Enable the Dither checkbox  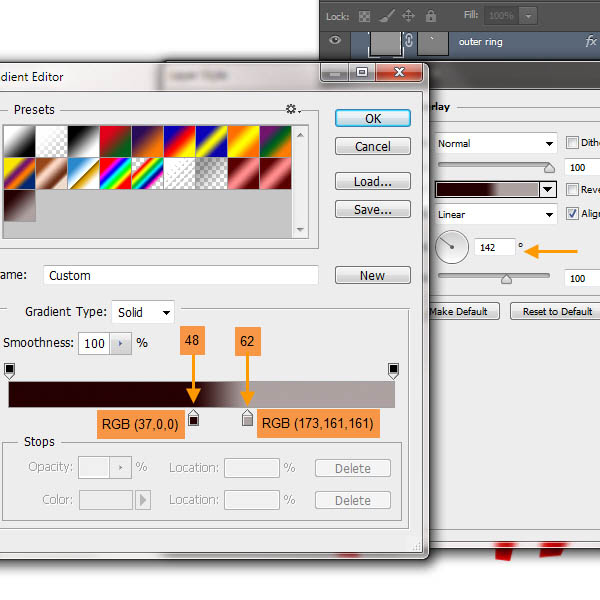573,143
